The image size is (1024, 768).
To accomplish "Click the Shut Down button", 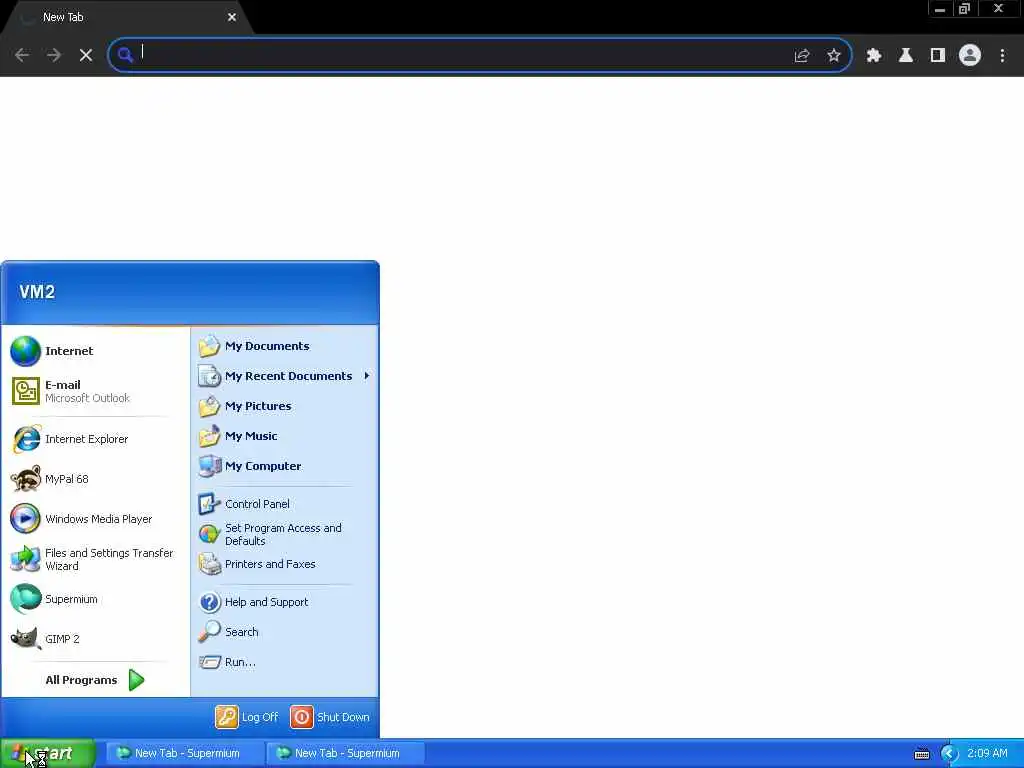I will click(x=330, y=717).
